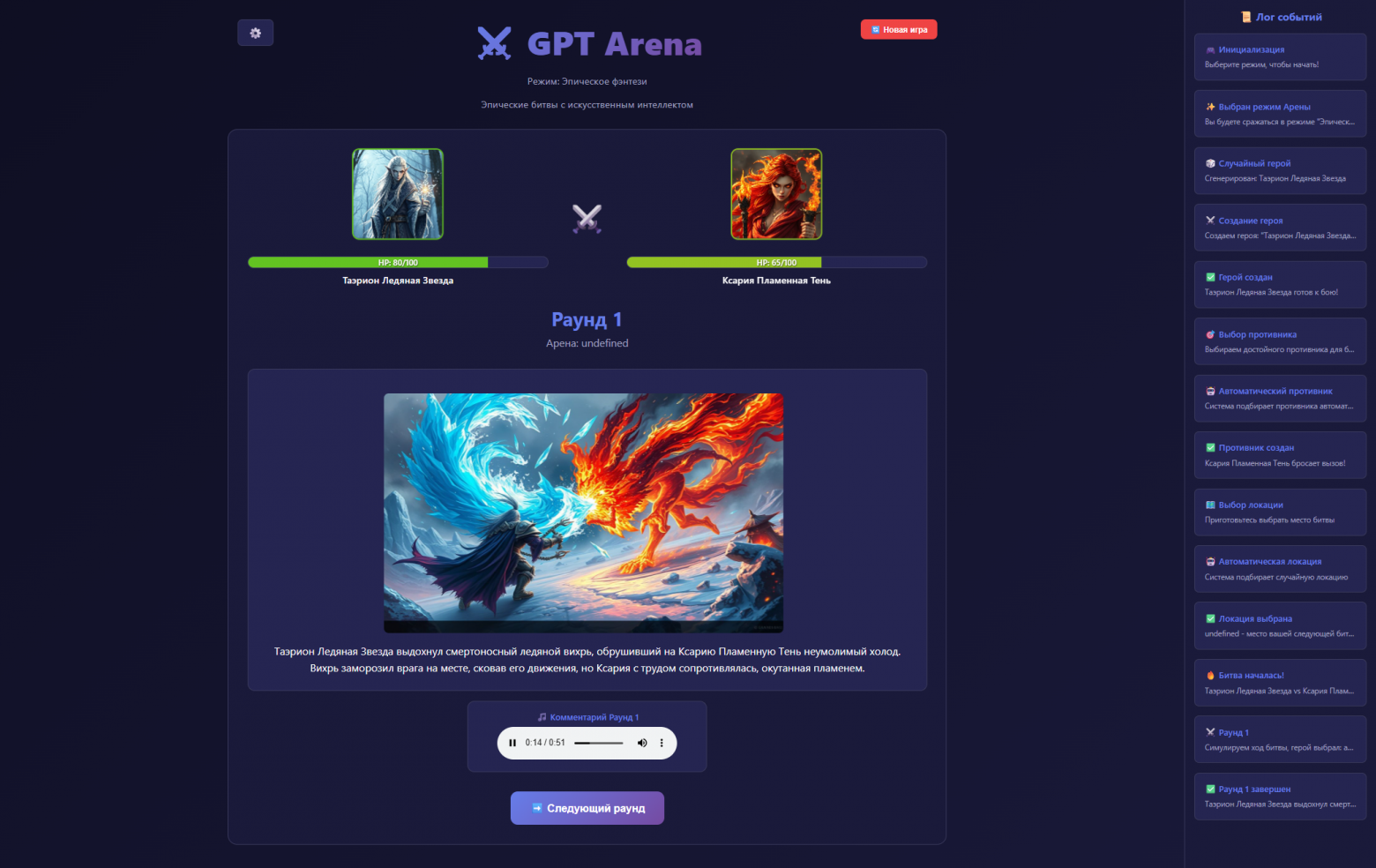Image resolution: width=1376 pixels, height=868 pixels.
Task: Go to the next round with Следующий раунд
Action: click(x=587, y=808)
